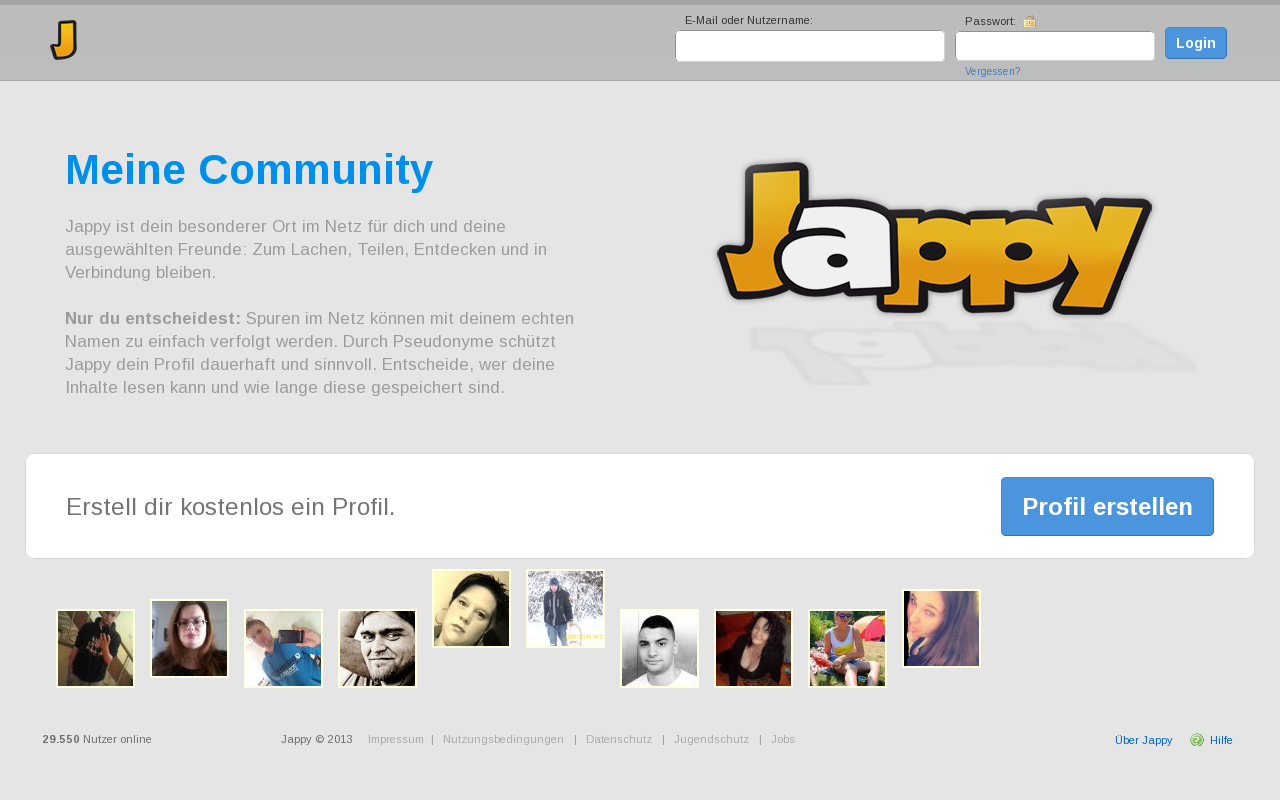Open photo of person sitting near tent
1280x800 pixels.
pos(847,648)
